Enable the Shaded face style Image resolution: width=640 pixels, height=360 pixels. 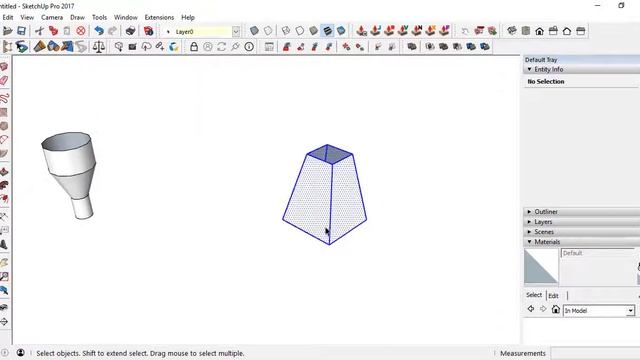pyautogui.click(x=313, y=31)
